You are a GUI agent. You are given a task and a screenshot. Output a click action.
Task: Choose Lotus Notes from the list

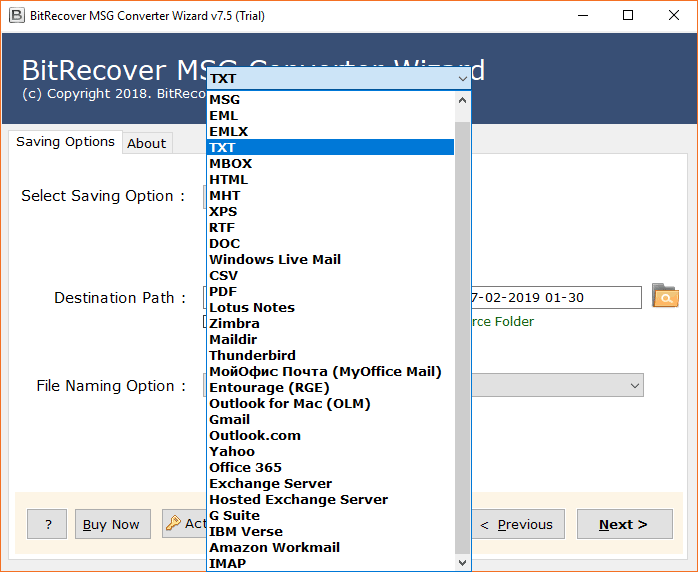pyautogui.click(x=330, y=308)
